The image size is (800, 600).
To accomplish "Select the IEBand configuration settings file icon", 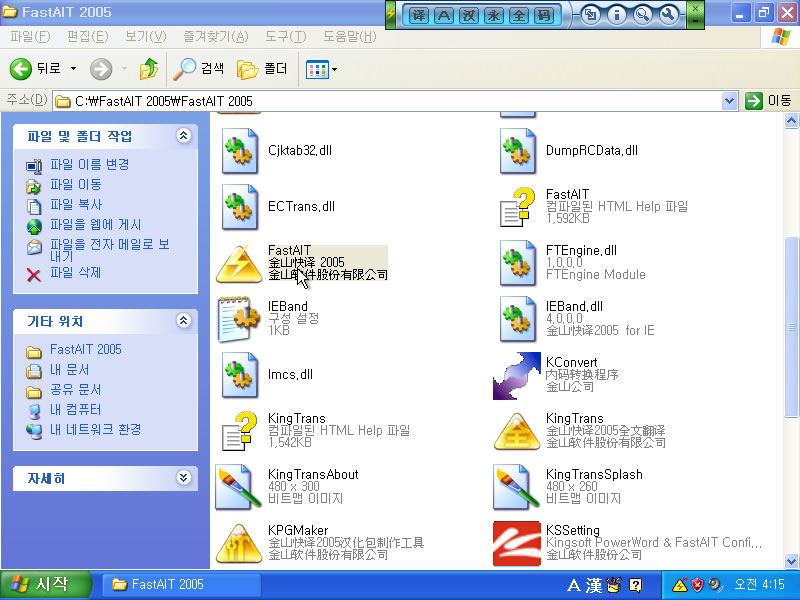I will pyautogui.click(x=239, y=319).
